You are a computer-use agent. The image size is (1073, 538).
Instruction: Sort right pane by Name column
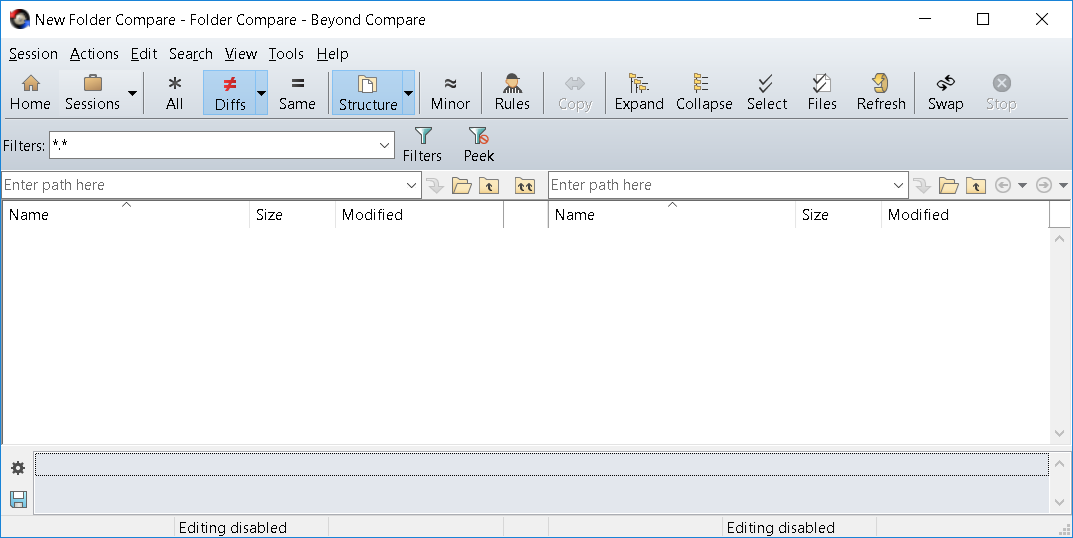(x=672, y=215)
